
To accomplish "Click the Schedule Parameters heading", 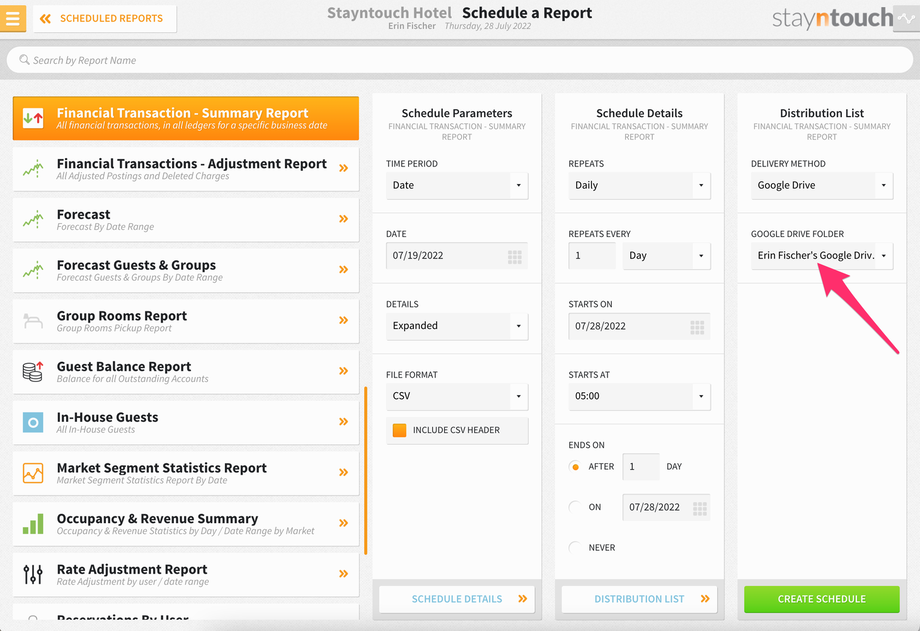I will [457, 113].
